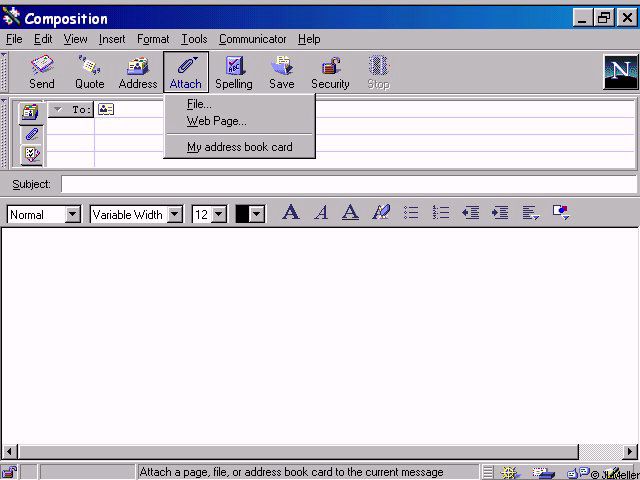Increase the paragraph indent

pos(500,213)
